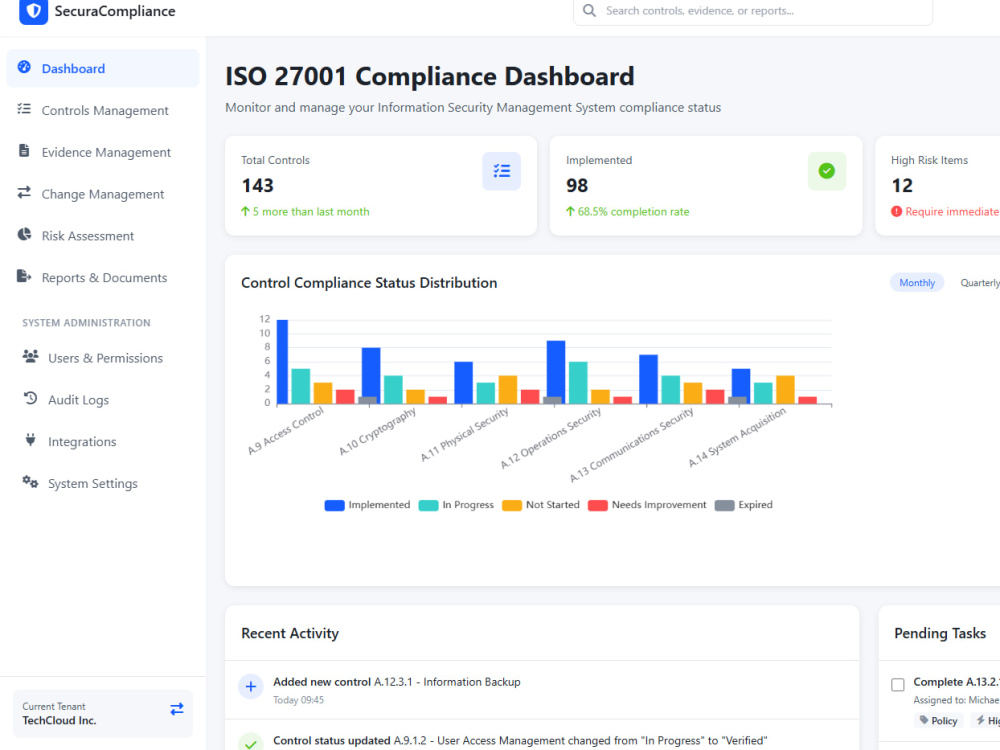Click the Recent Activity heading
The height and width of the screenshot is (750, 1000).
[x=290, y=633]
